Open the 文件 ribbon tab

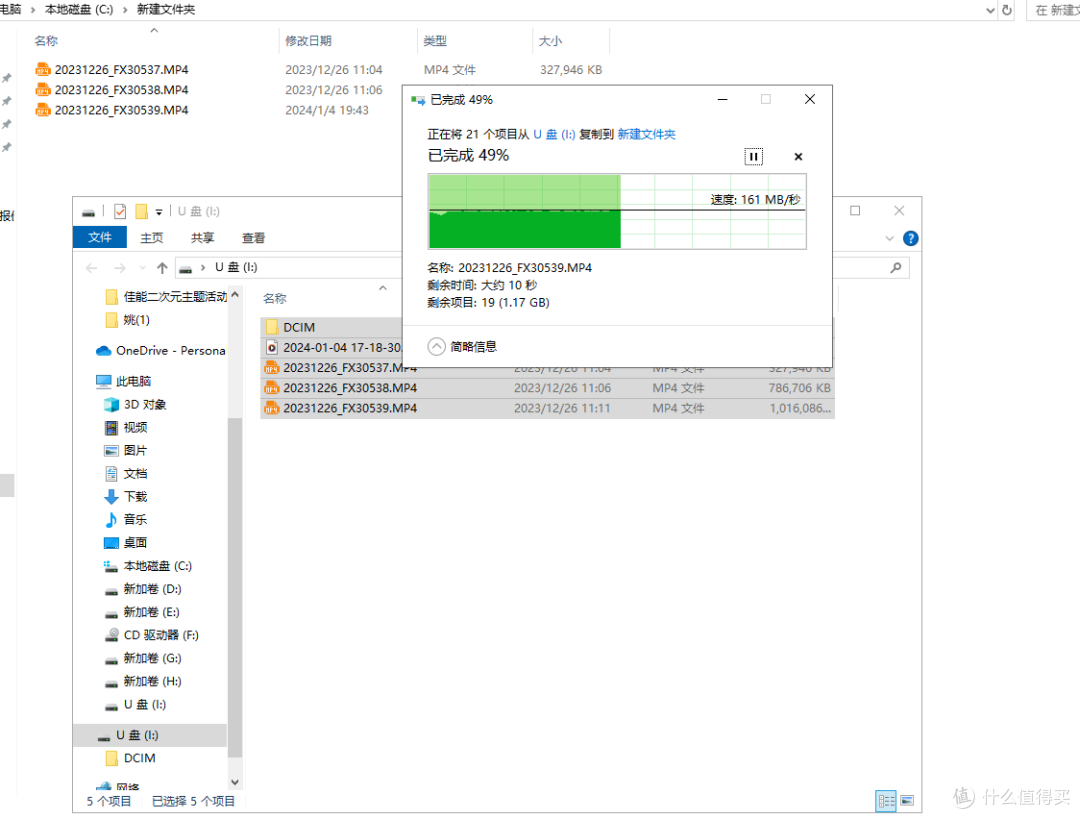click(x=99, y=238)
